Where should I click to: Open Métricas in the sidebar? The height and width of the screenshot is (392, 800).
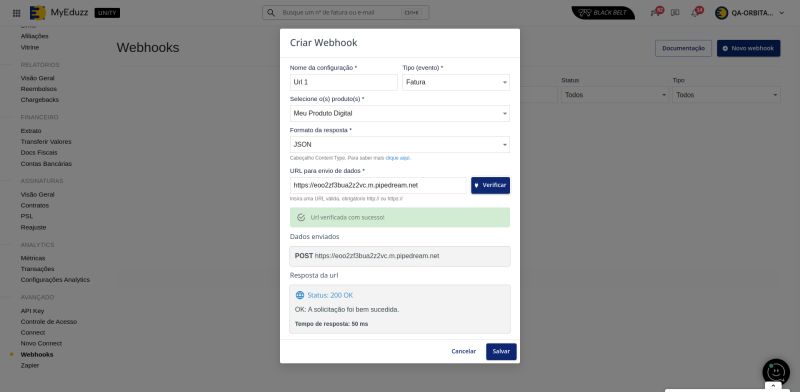coord(33,258)
